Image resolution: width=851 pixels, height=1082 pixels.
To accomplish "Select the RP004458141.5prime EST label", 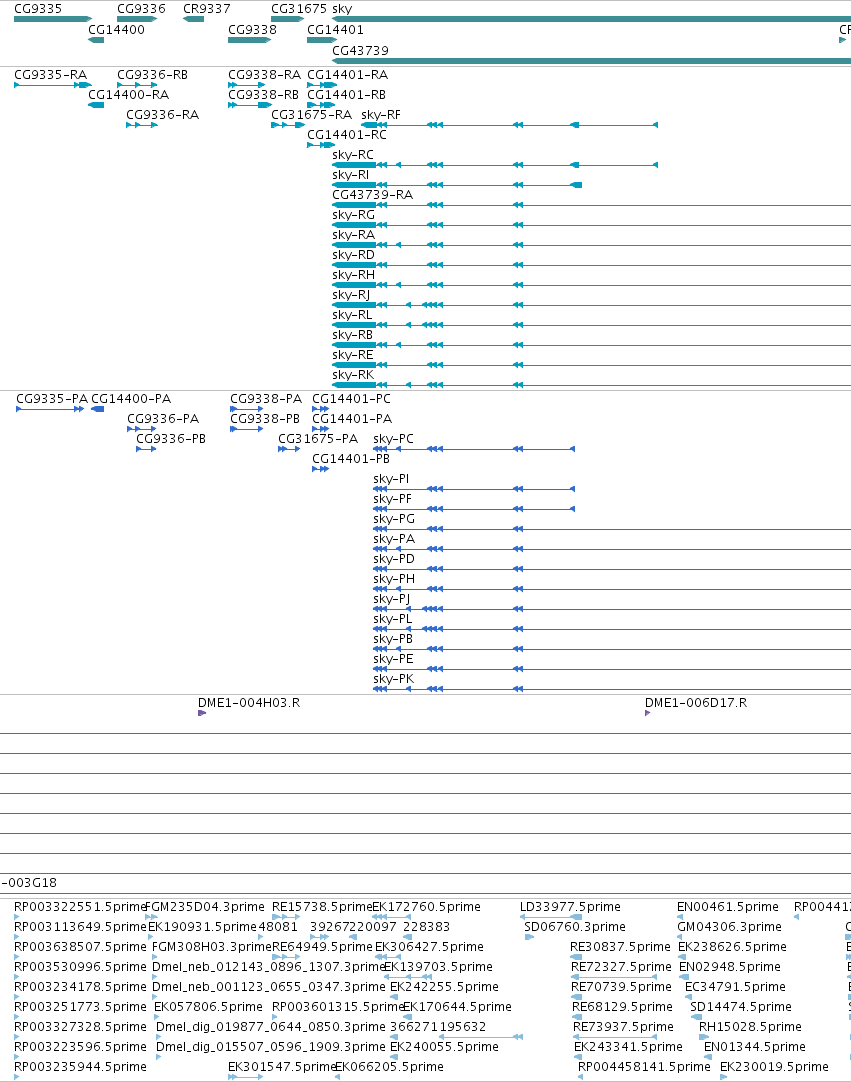I will click(x=645, y=1067).
